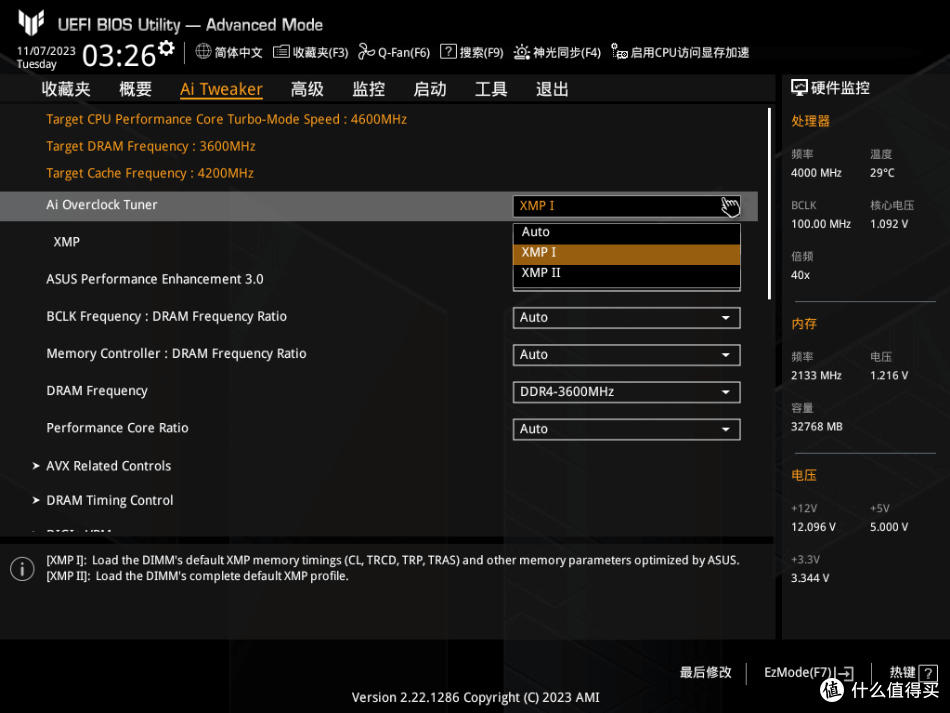The height and width of the screenshot is (713, 950).
Task: Click the core voltage 1.092 V value
Action: [x=889, y=224]
